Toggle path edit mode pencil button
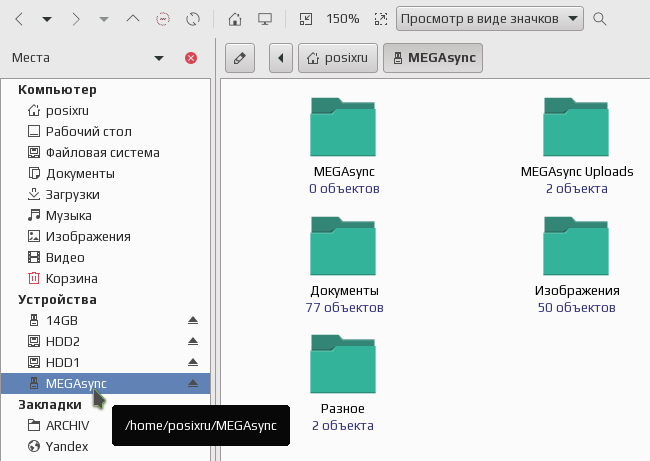The height and width of the screenshot is (461, 650). [x=240, y=58]
